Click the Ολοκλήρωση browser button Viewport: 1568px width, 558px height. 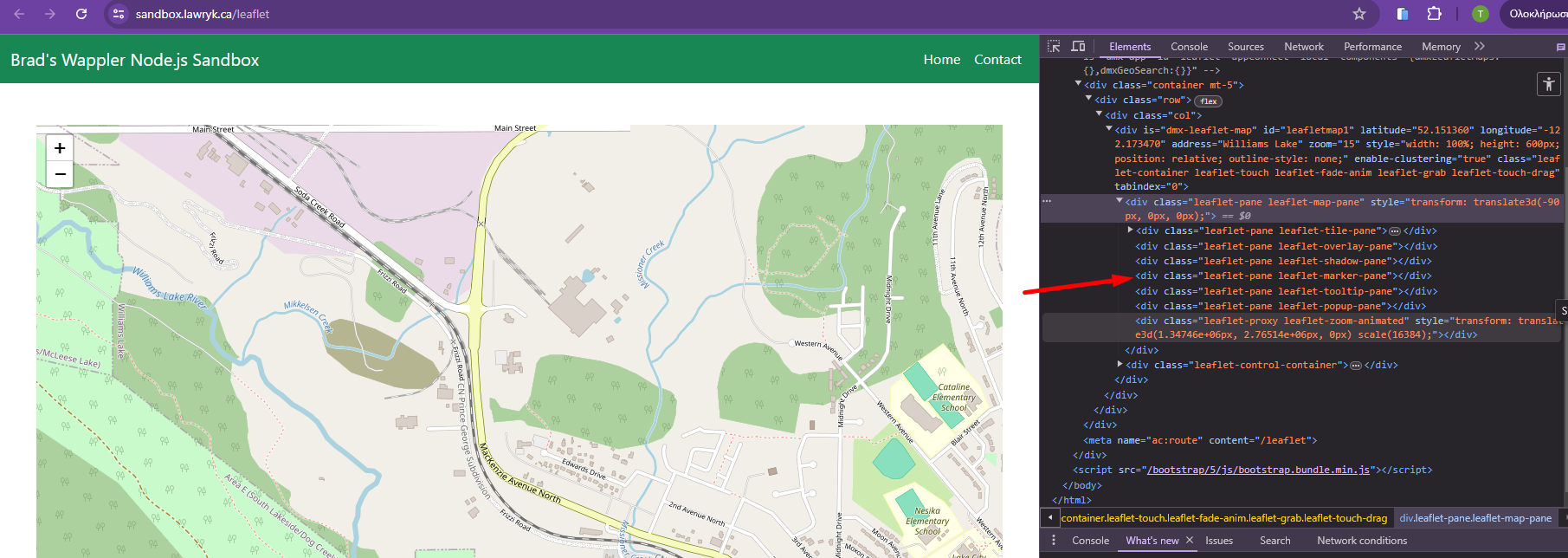[1536, 14]
